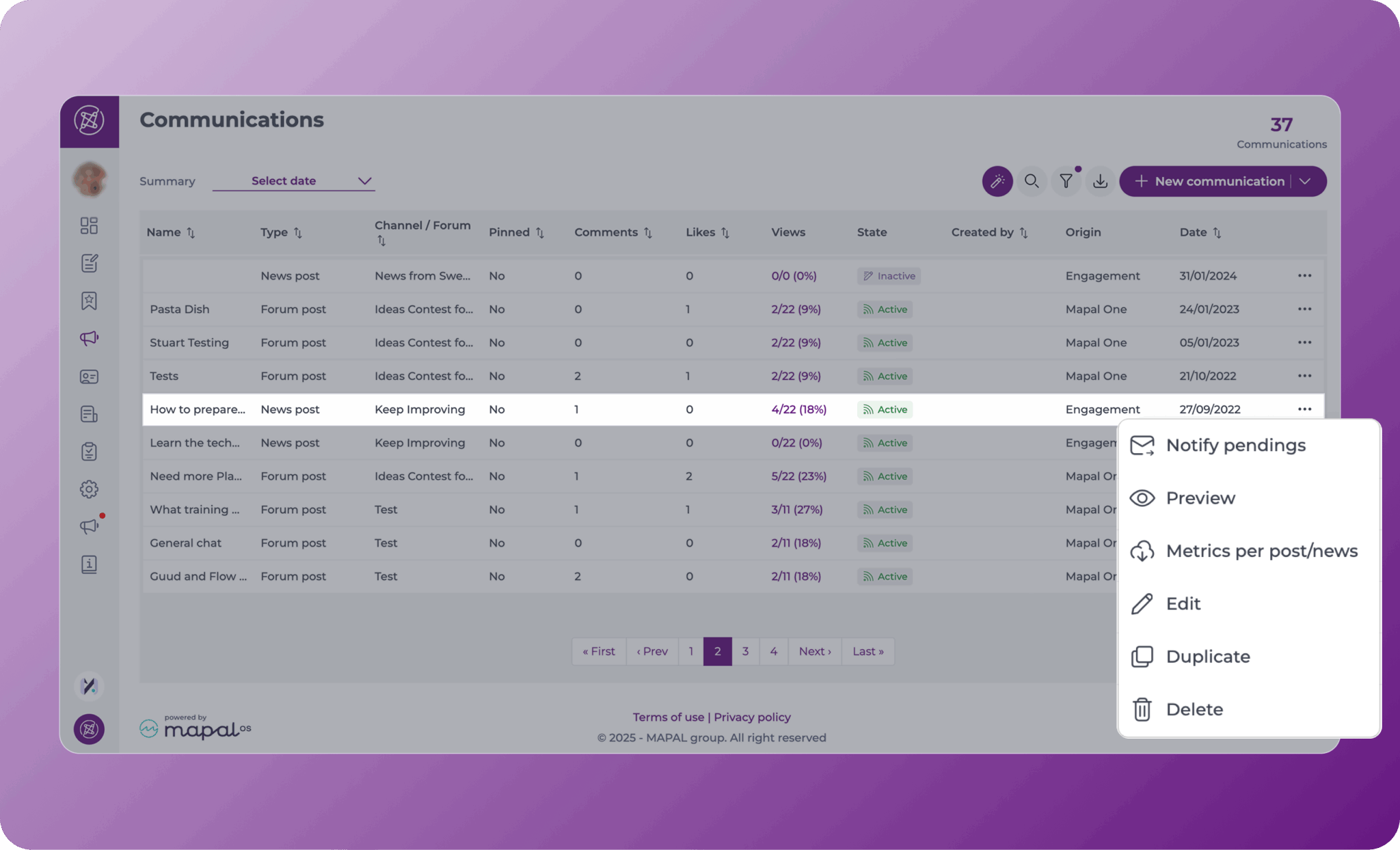1400x850 pixels.
Task: Click the megaphone icon with red dot
Action: pyautogui.click(x=90, y=526)
